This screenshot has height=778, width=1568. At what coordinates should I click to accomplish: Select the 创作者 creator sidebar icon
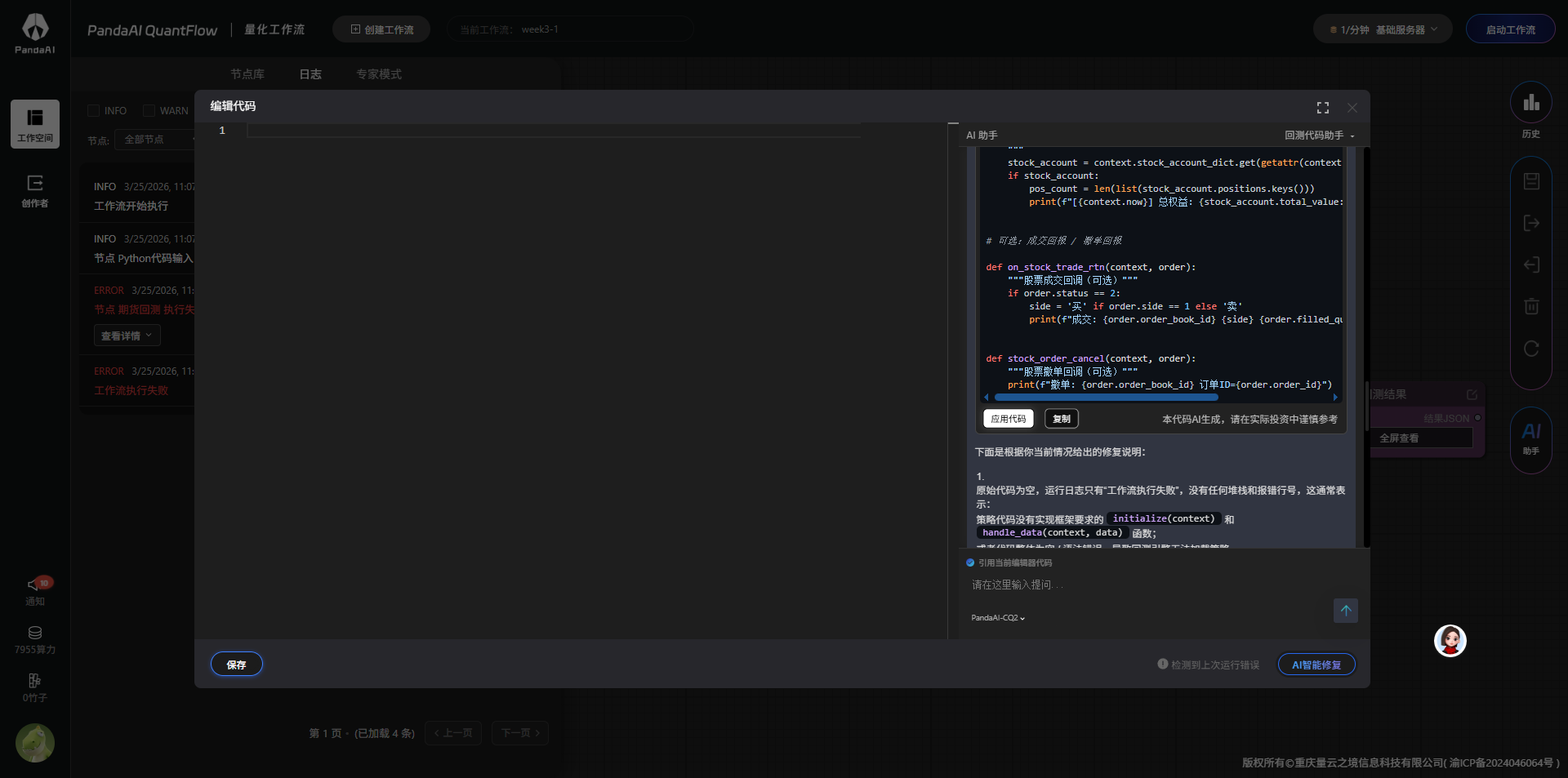coord(34,190)
